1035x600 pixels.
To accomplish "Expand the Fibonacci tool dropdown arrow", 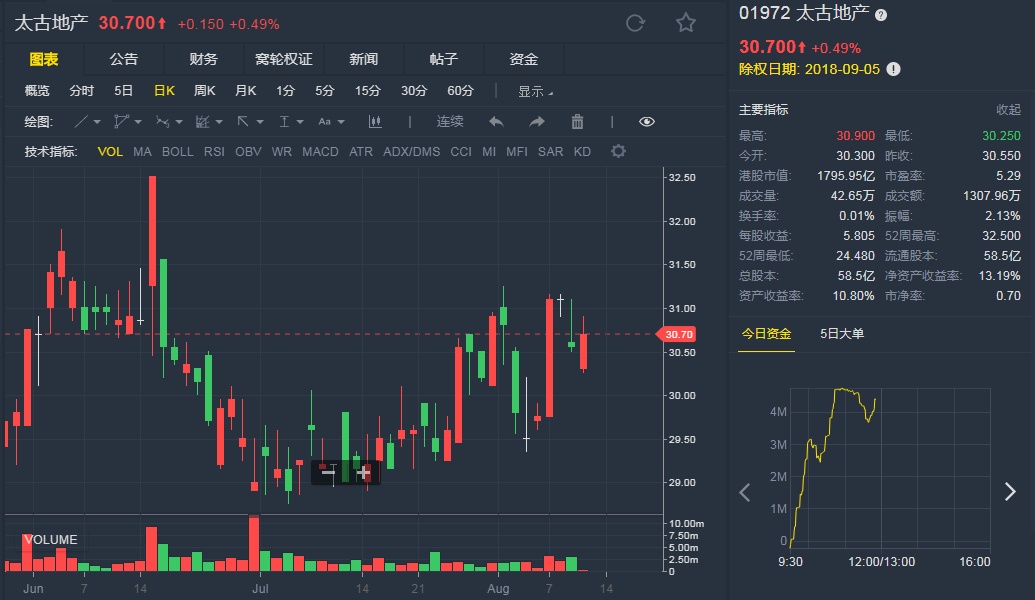I will click(x=219, y=122).
